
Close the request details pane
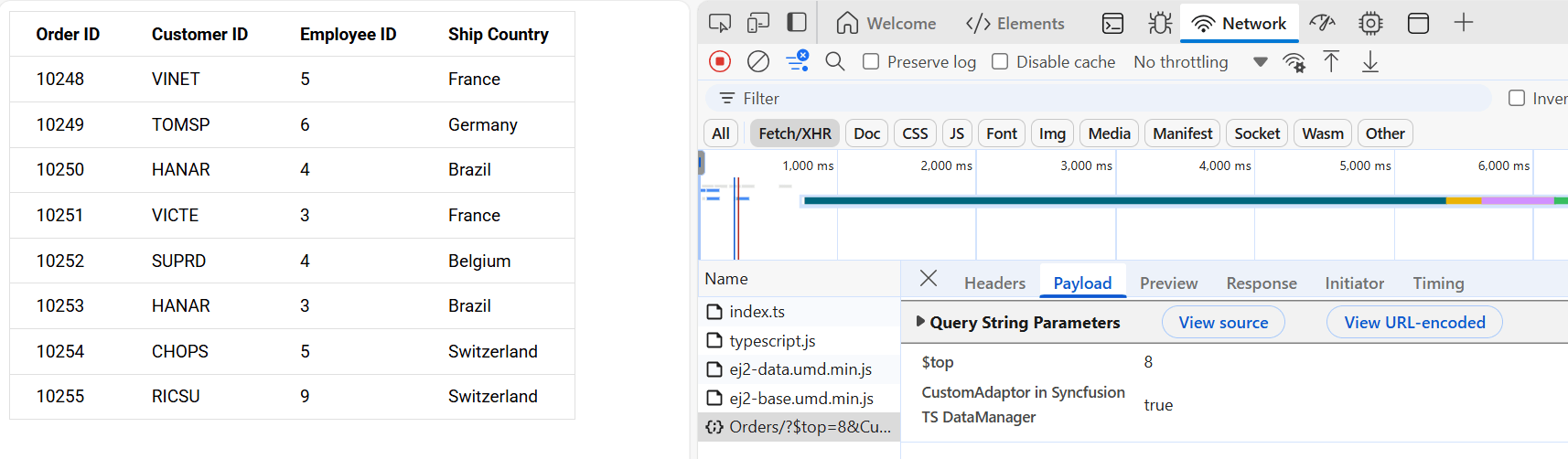point(929,278)
